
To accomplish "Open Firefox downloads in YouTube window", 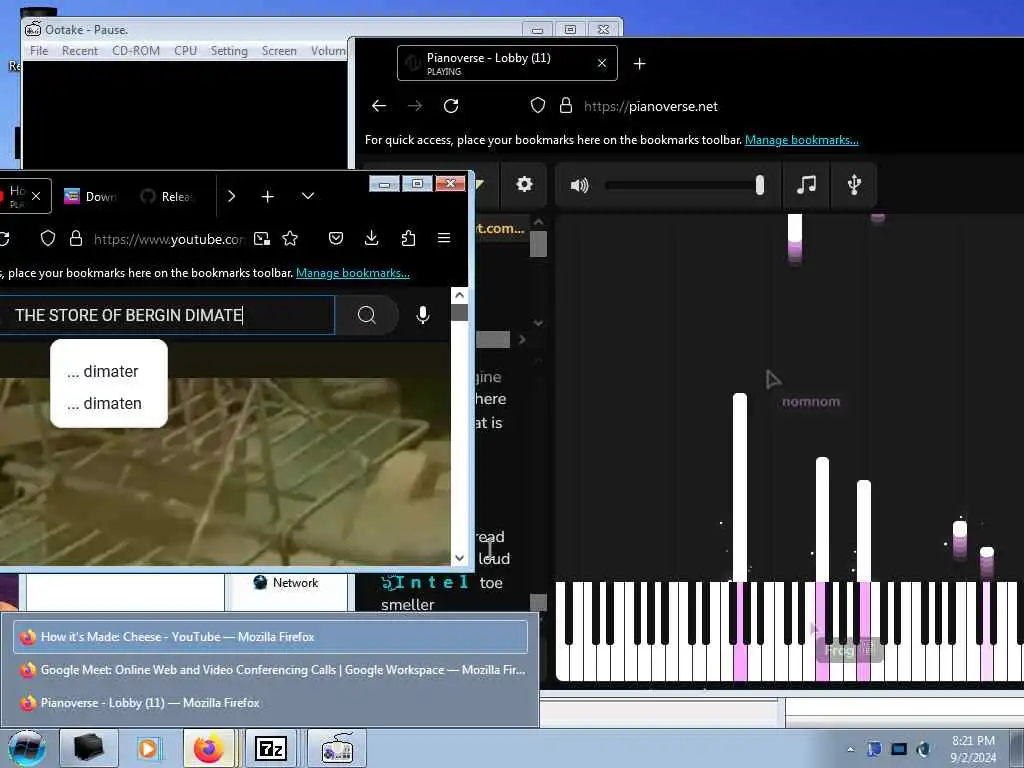I will 371,238.
